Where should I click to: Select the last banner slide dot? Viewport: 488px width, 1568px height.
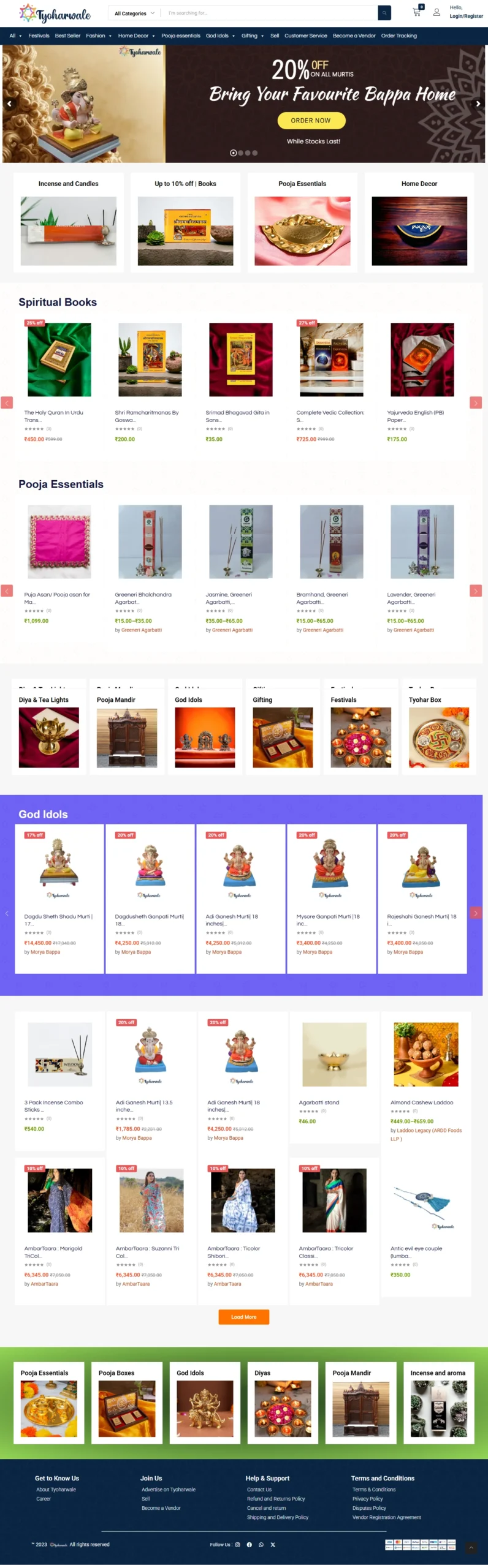(255, 153)
